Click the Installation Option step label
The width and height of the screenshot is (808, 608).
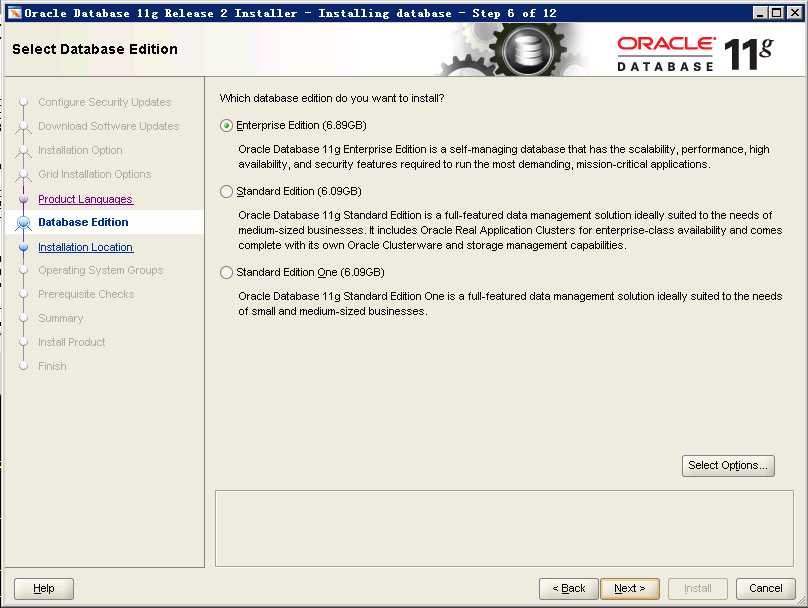point(80,150)
